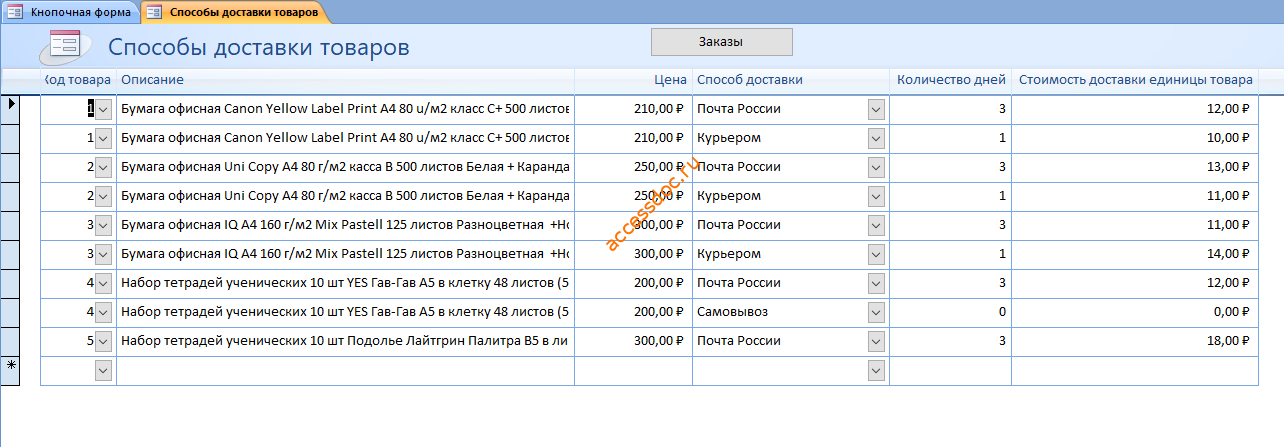Click the 0,00 ₽ delivery cost field
The image size is (1284, 447).
click(x=1134, y=312)
